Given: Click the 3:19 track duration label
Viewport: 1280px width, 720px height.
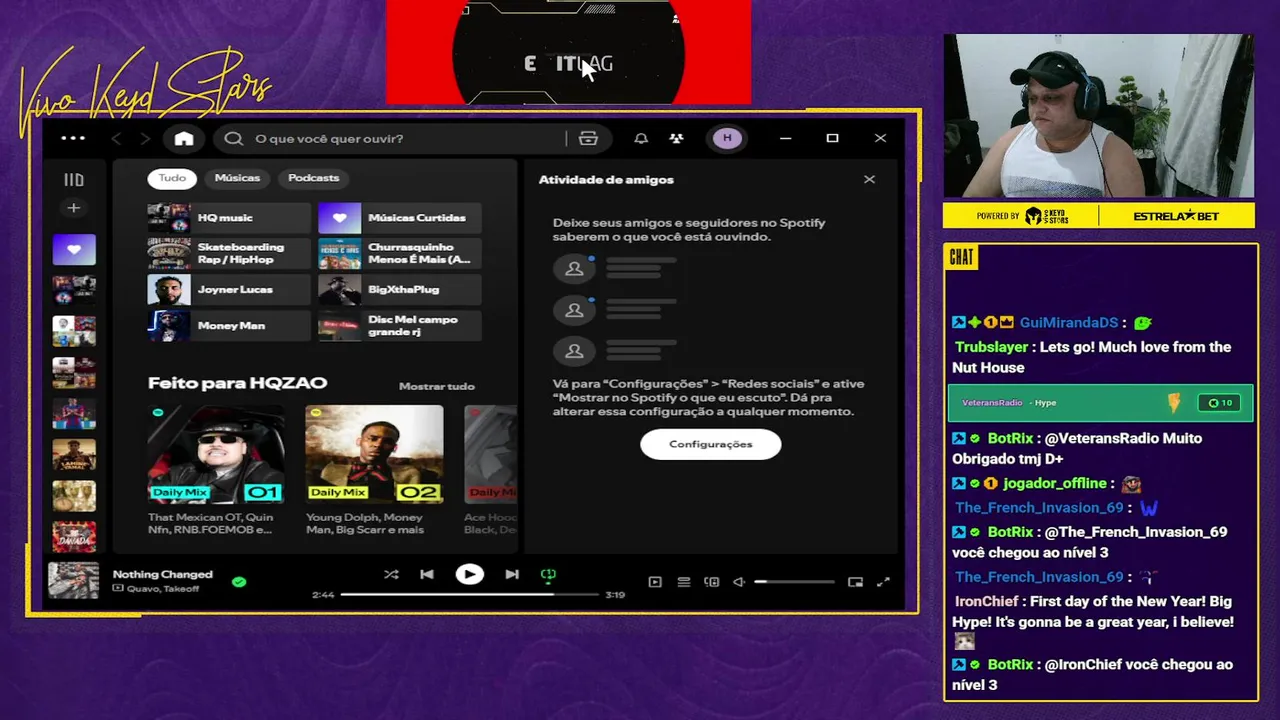Looking at the screenshot, I should (x=615, y=595).
